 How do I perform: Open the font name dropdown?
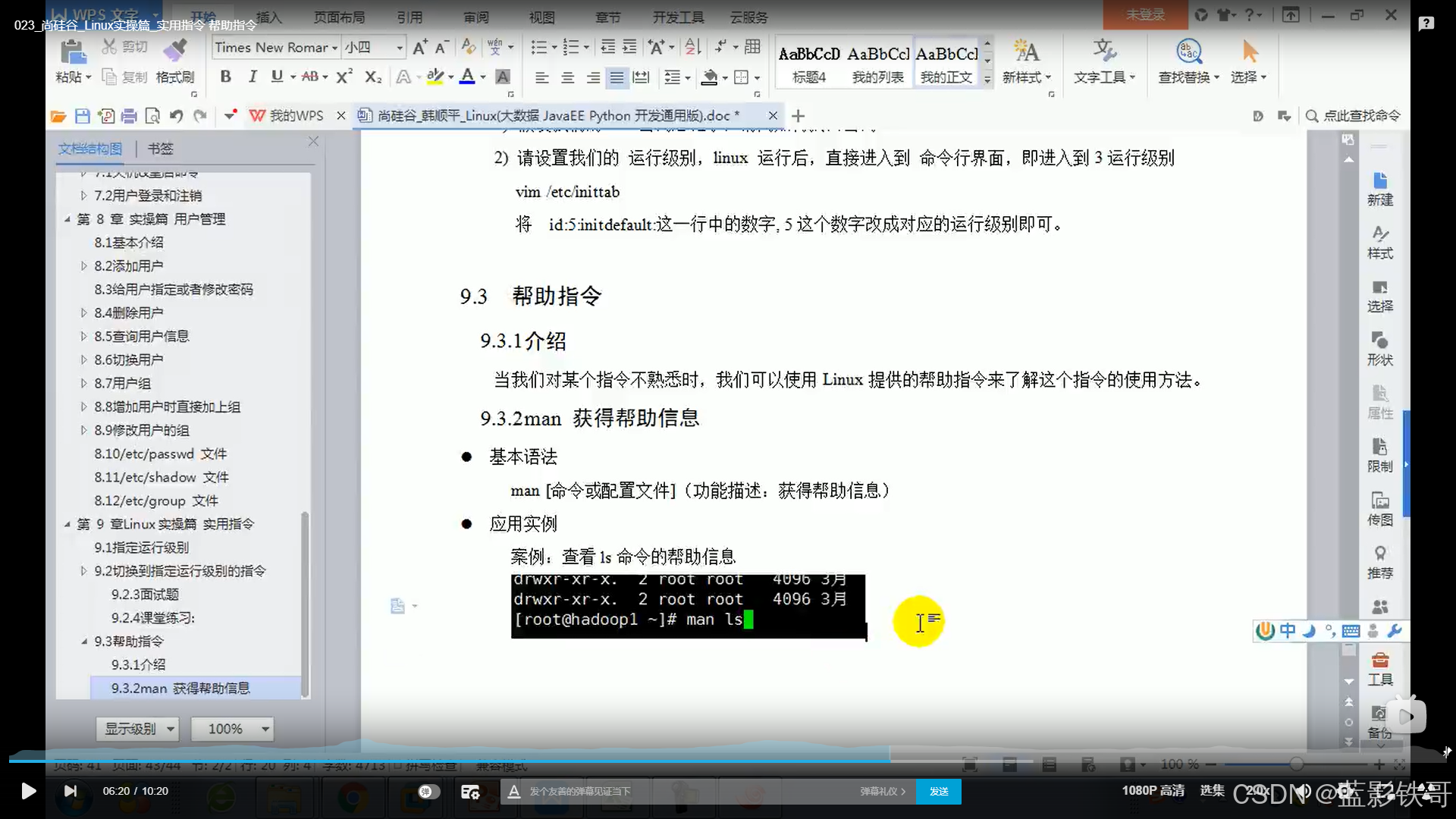[x=334, y=48]
